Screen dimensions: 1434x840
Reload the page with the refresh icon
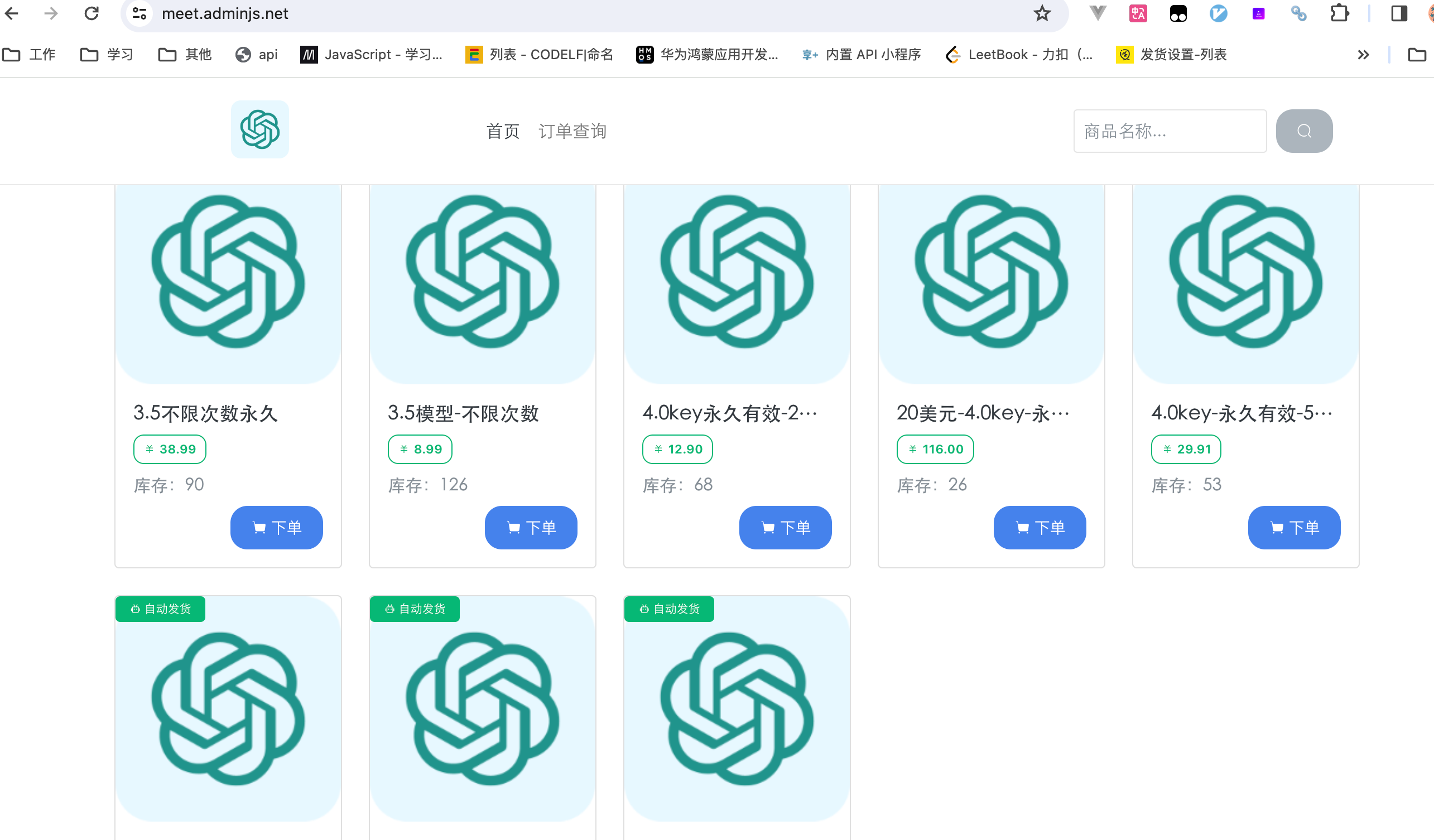(92, 13)
